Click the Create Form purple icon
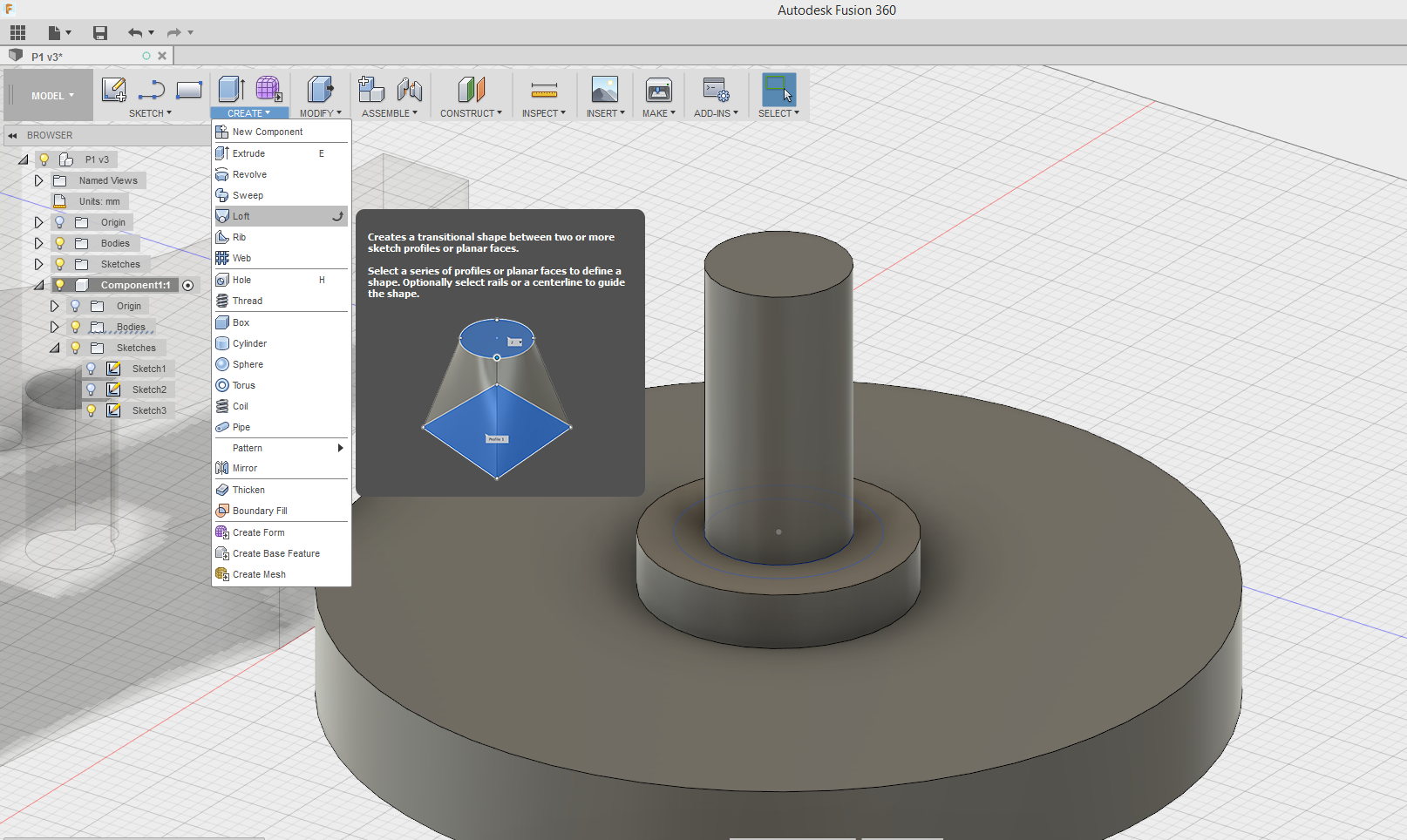Image resolution: width=1407 pixels, height=840 pixels. point(268,89)
